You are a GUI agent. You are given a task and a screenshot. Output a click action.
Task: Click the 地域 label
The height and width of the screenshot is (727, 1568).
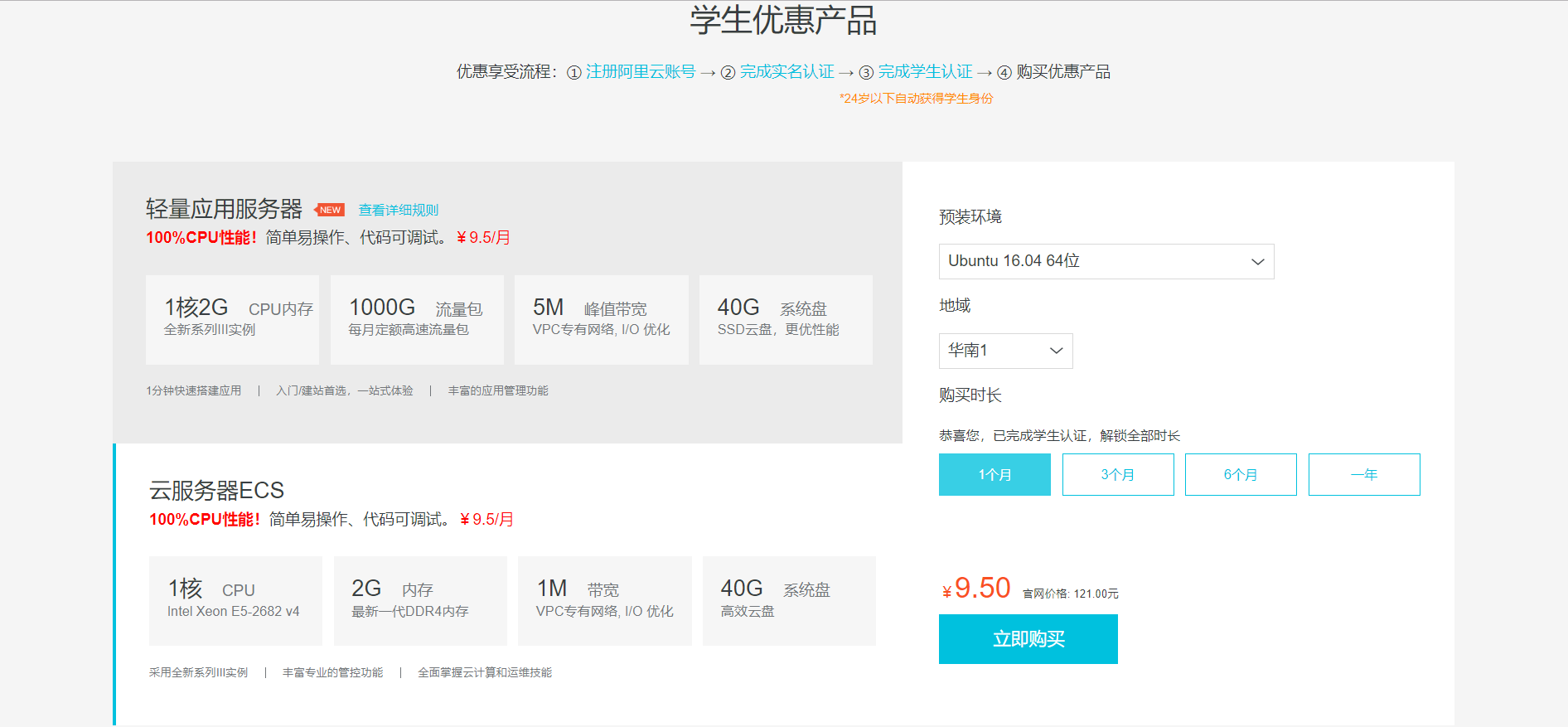click(955, 305)
